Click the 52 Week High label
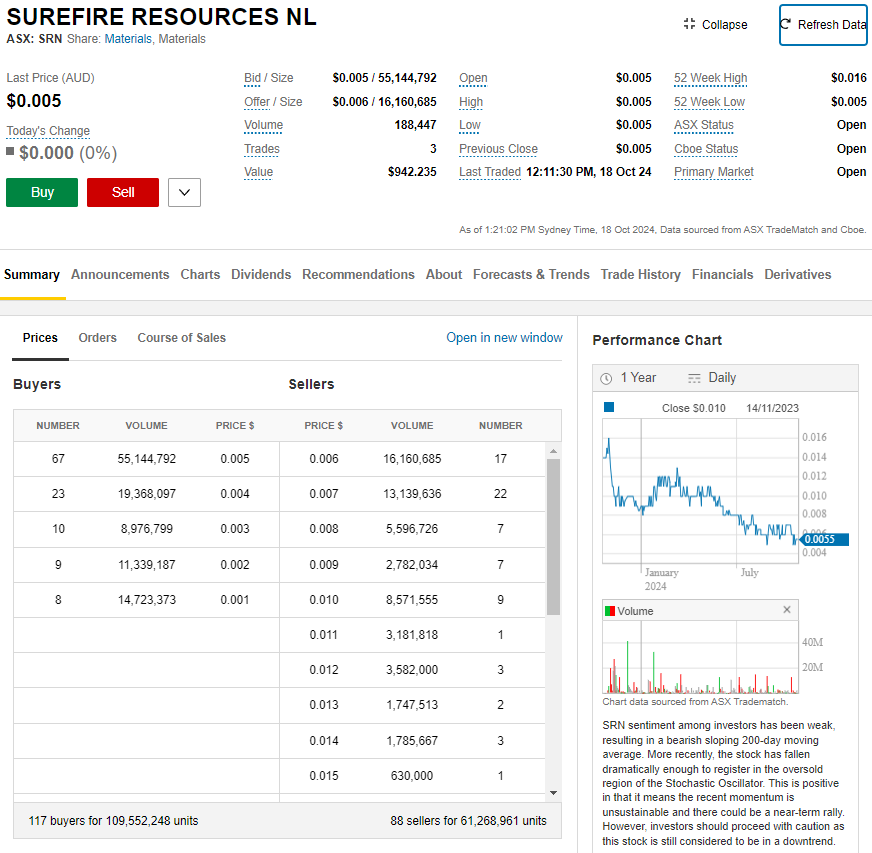 tap(711, 78)
